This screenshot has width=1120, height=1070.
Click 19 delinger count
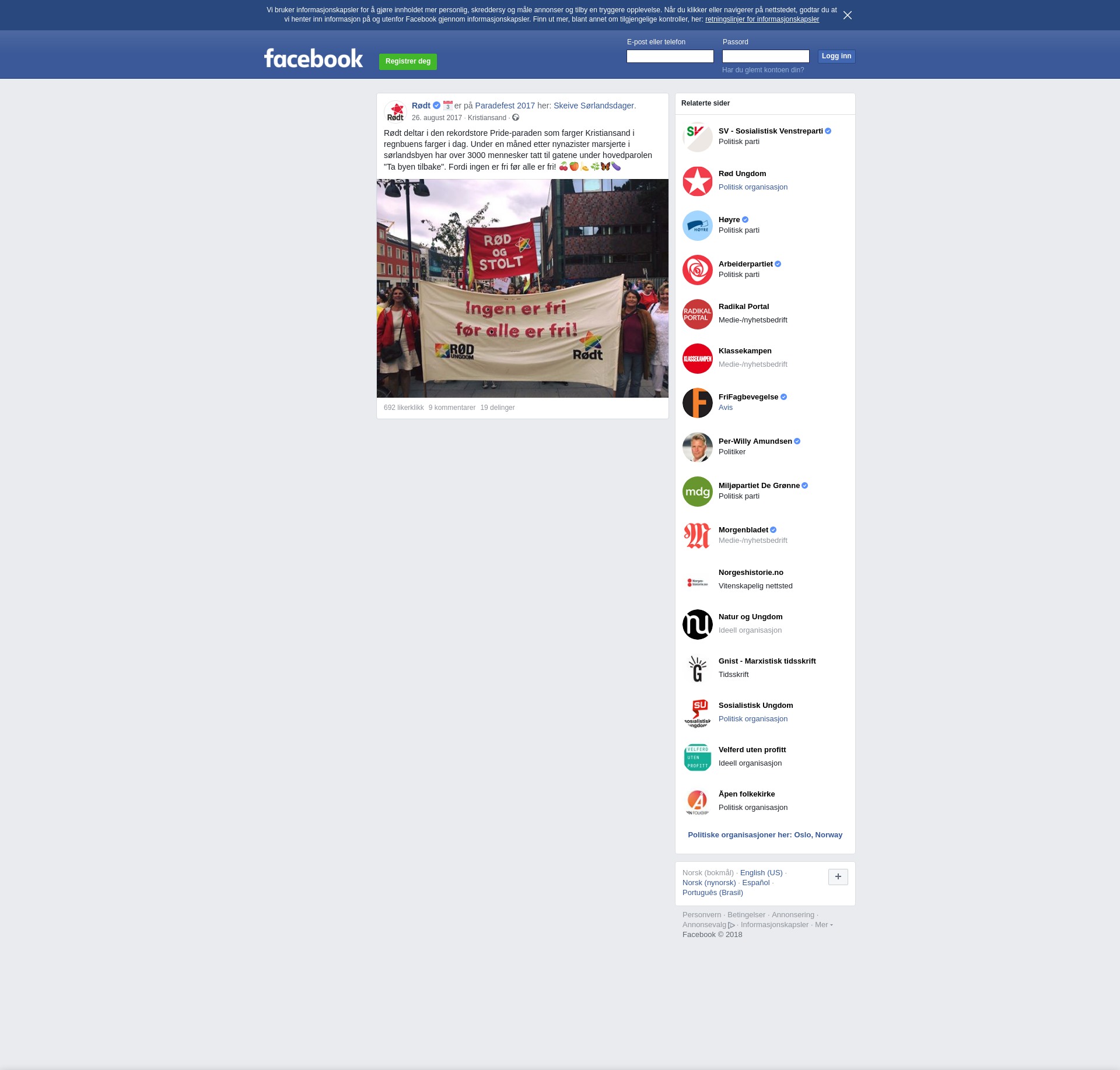click(x=498, y=408)
